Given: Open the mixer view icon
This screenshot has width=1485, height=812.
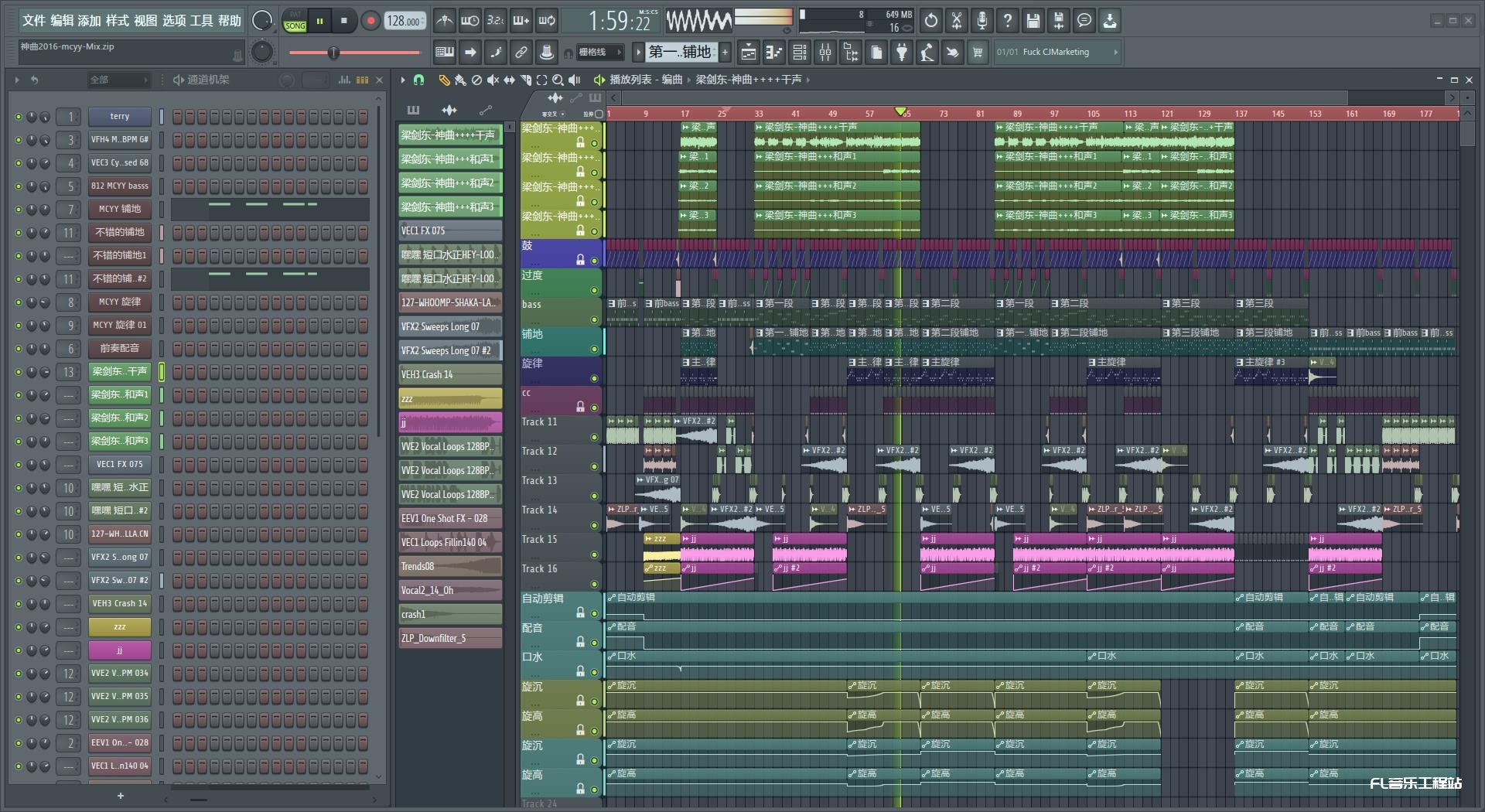Looking at the screenshot, I should (825, 53).
